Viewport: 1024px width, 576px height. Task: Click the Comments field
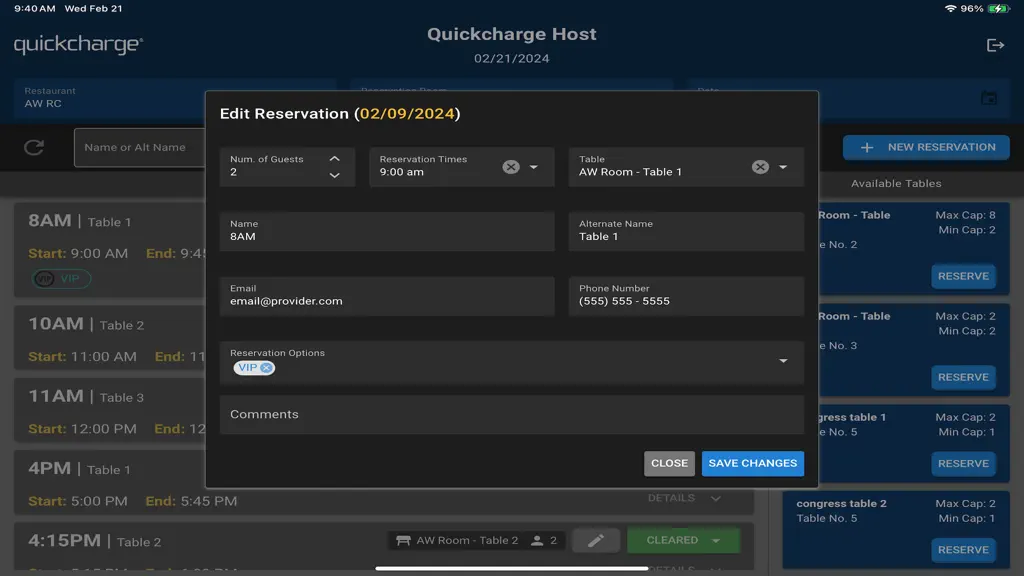511,415
